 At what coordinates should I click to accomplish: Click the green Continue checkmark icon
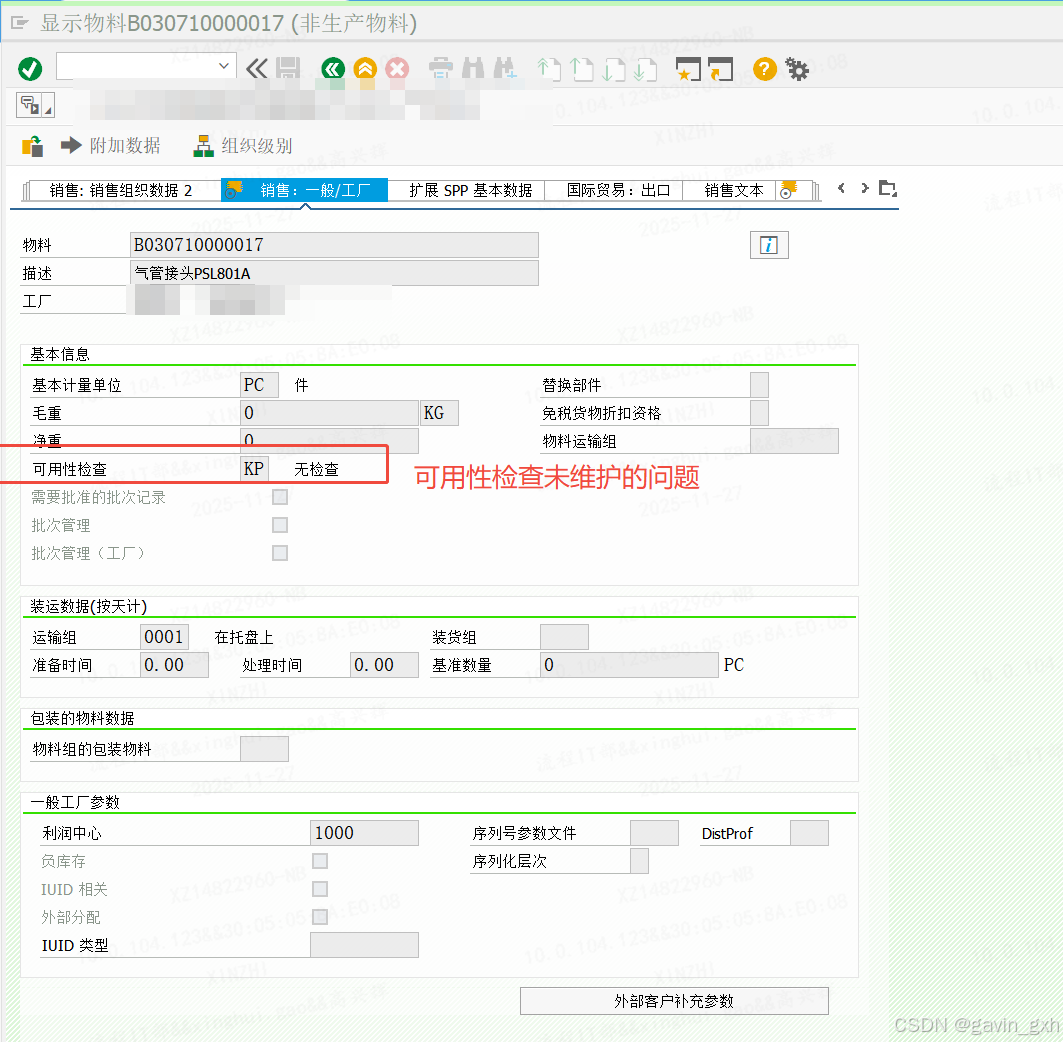point(30,69)
